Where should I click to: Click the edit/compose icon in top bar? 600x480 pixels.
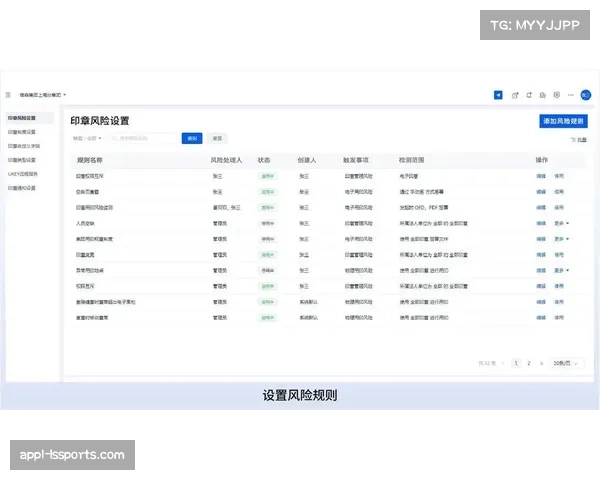pyautogui.click(x=515, y=95)
